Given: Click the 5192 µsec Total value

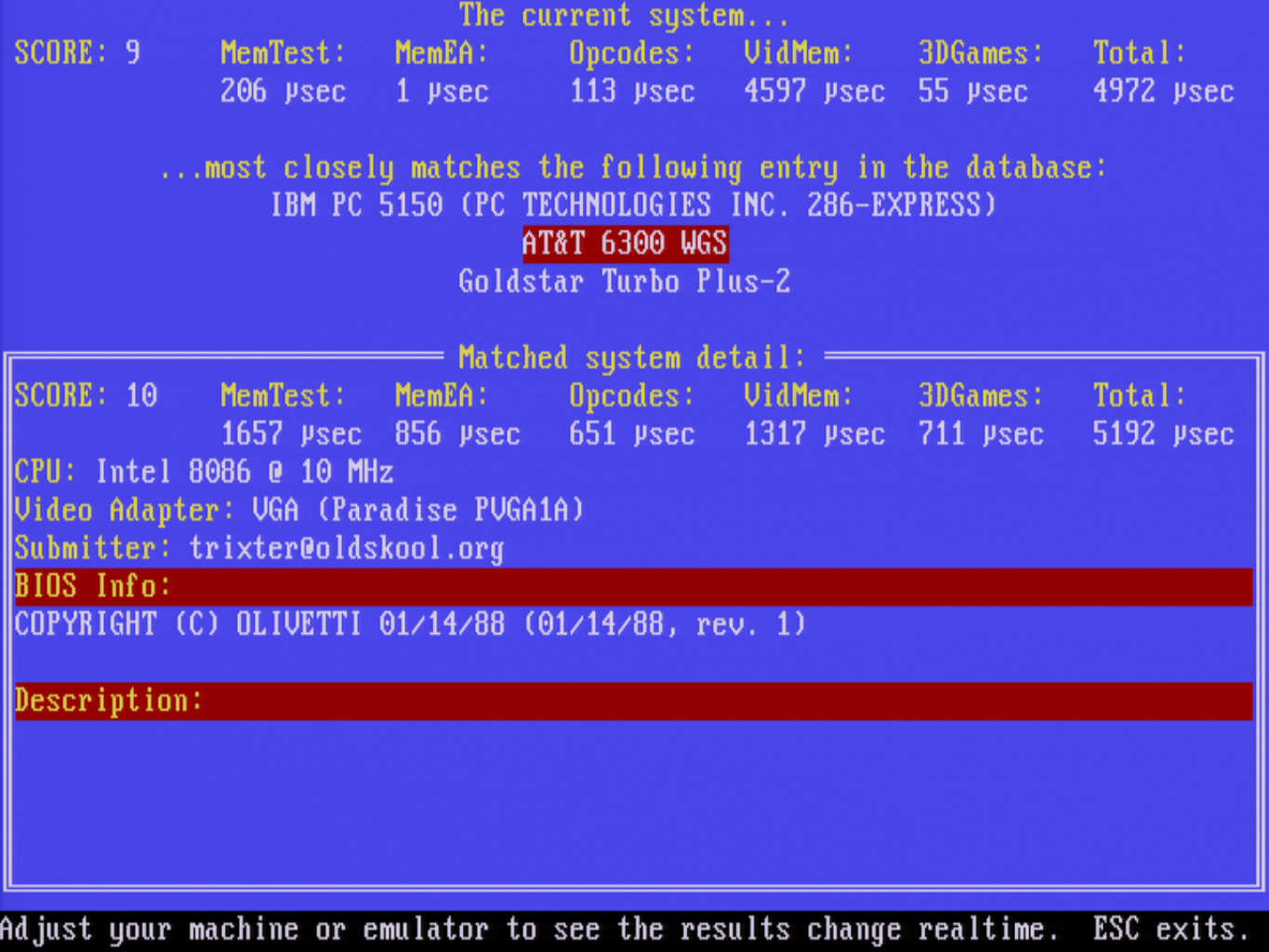Looking at the screenshot, I should 1163,434.
